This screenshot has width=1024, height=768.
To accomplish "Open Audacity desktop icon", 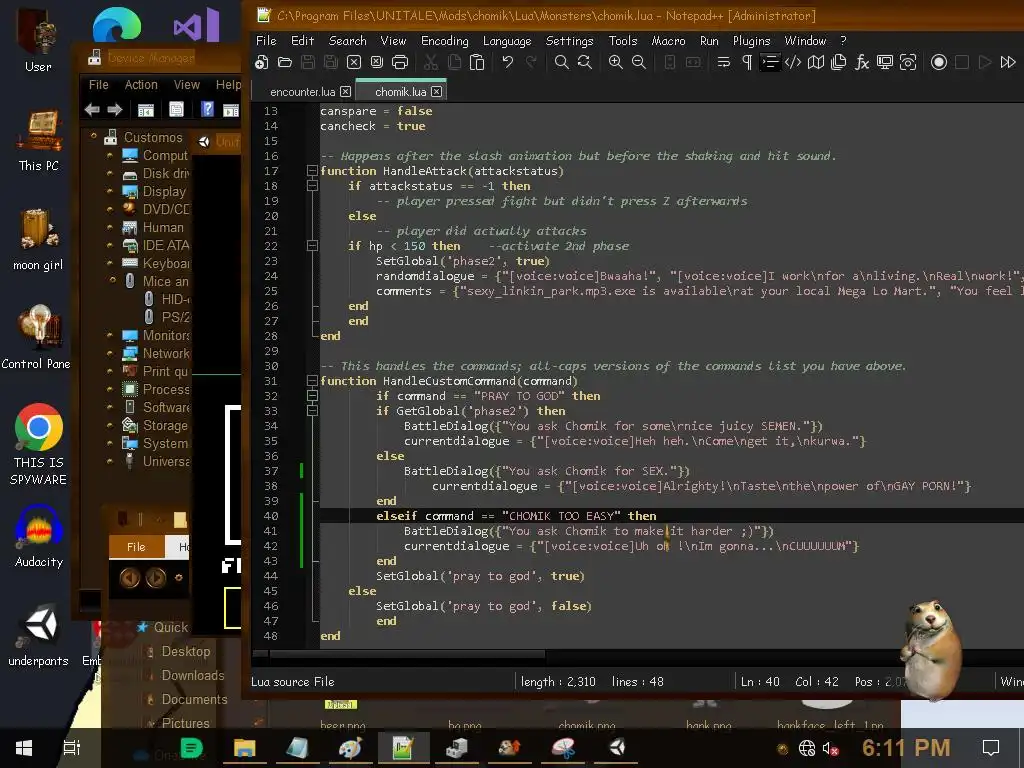I will [39, 536].
